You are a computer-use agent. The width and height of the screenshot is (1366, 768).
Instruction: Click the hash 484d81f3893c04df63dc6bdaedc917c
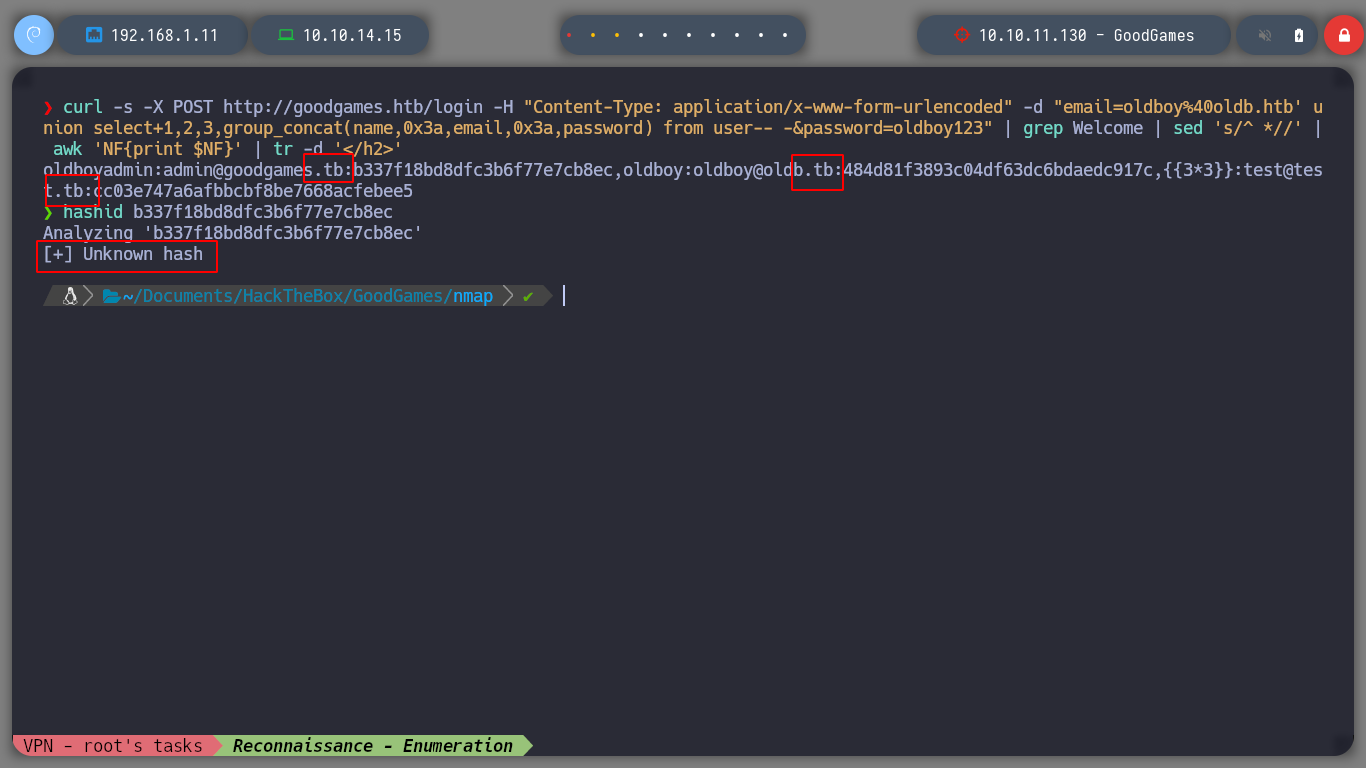(x=998, y=170)
